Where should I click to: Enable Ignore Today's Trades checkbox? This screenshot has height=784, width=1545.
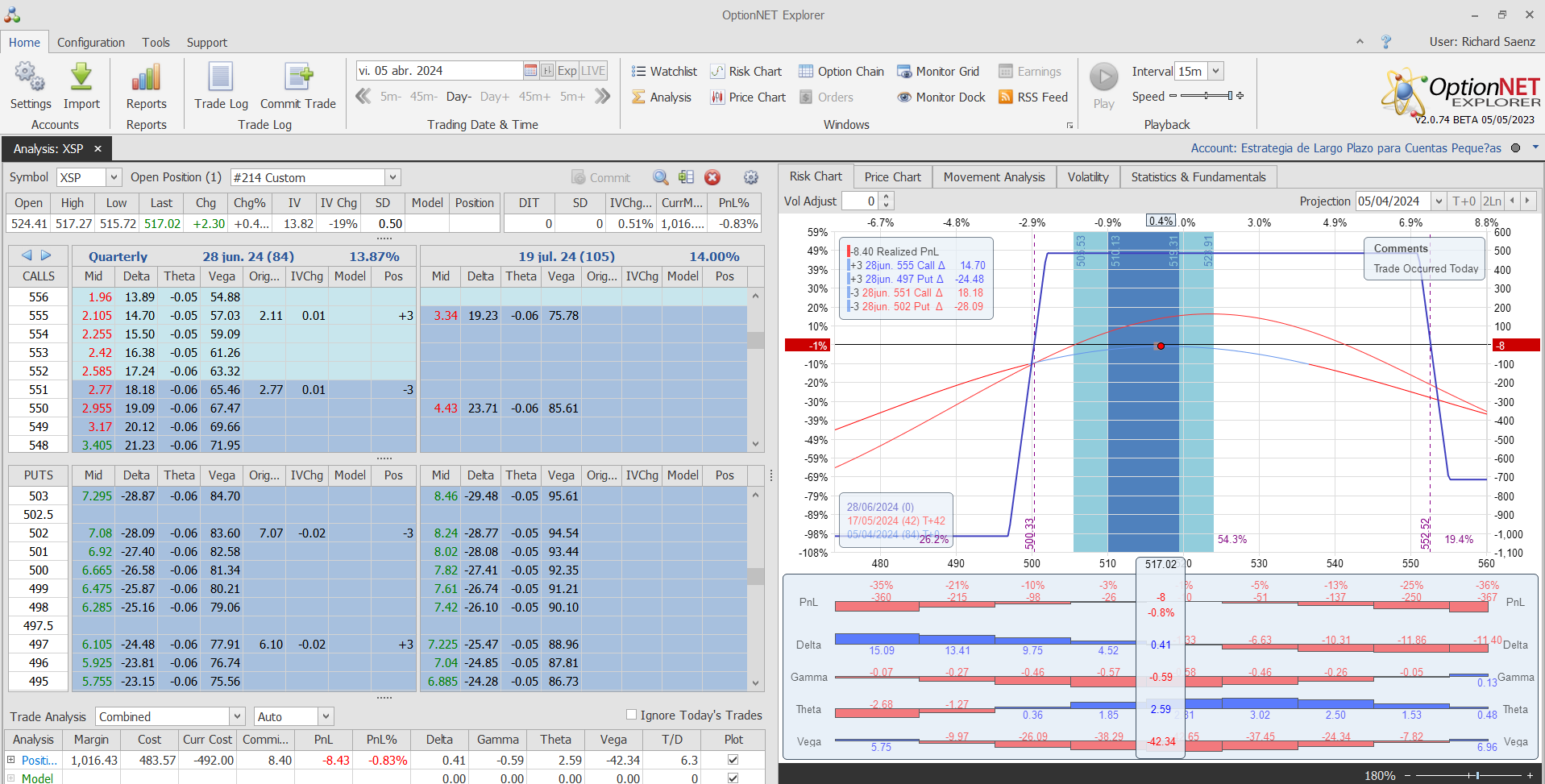coord(632,715)
